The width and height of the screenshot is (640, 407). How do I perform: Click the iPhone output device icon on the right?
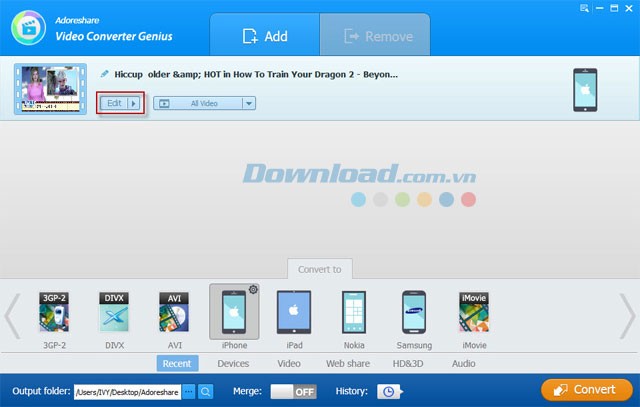tap(585, 90)
